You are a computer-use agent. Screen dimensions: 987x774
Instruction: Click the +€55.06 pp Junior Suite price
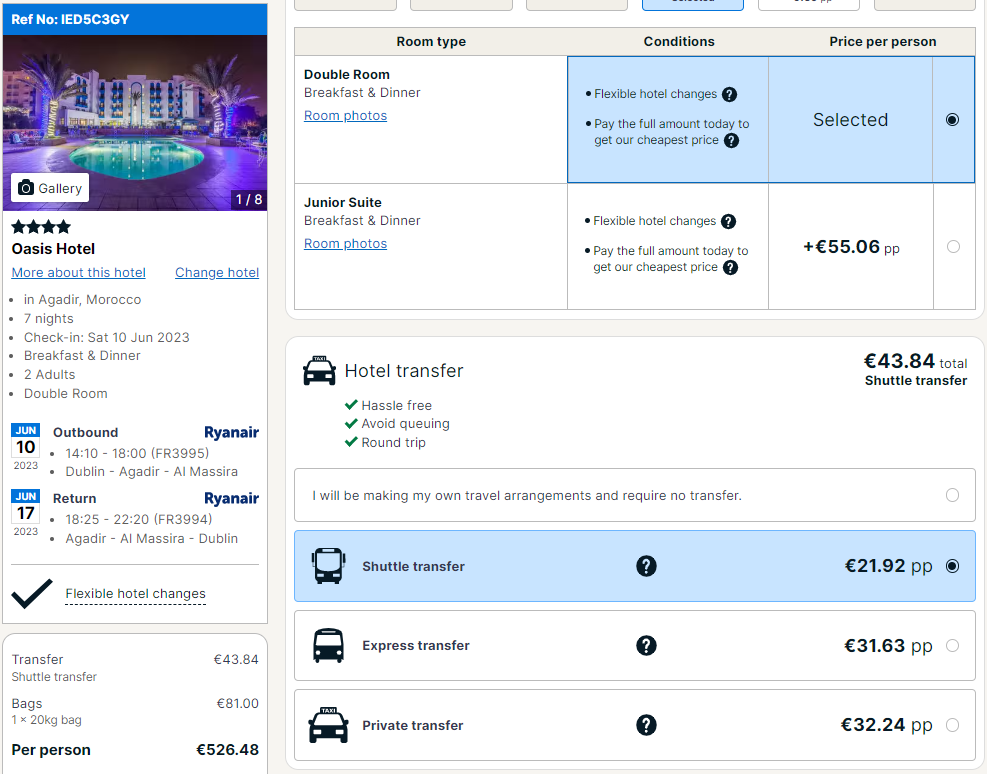(851, 247)
